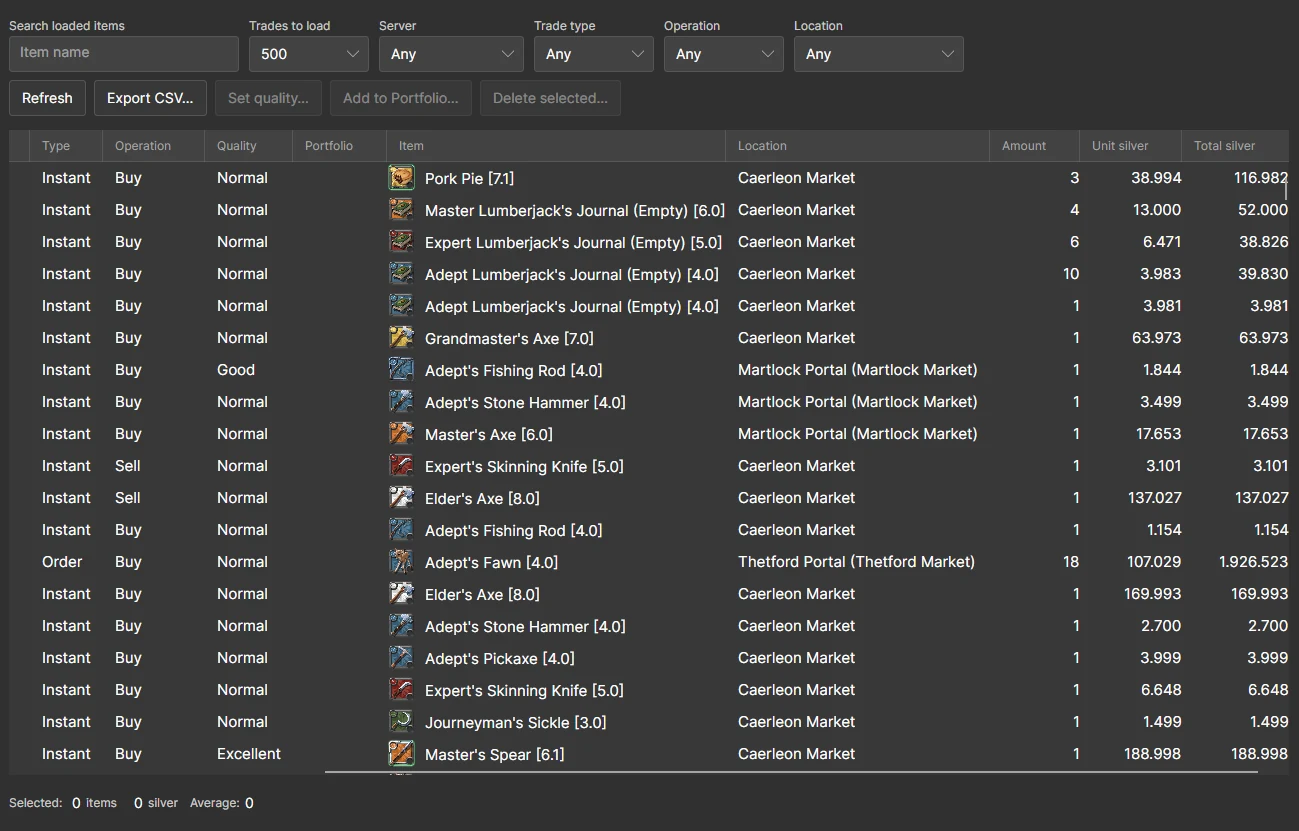This screenshot has width=1299, height=831.
Task: Open the Operation filter dropdown
Action: (x=724, y=54)
